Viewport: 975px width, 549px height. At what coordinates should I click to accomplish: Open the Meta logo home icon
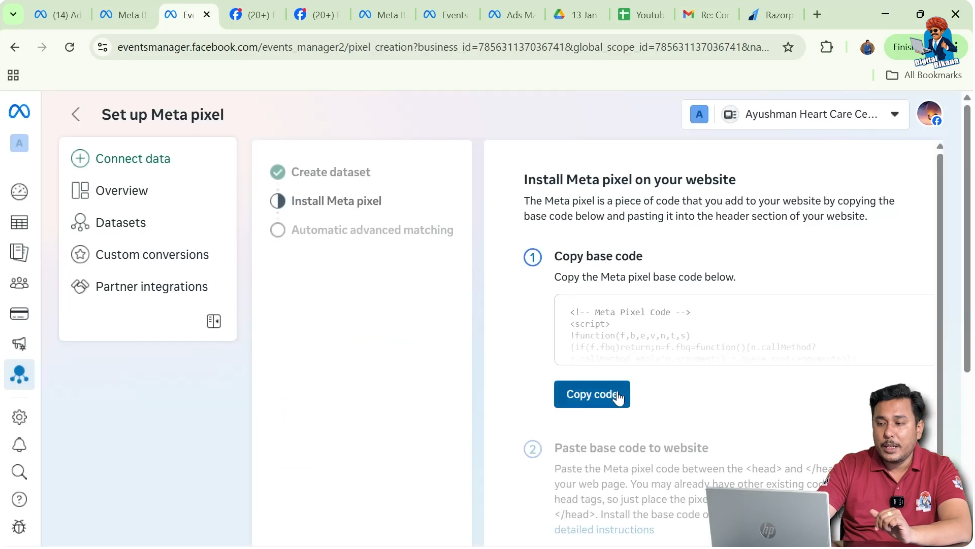point(19,111)
